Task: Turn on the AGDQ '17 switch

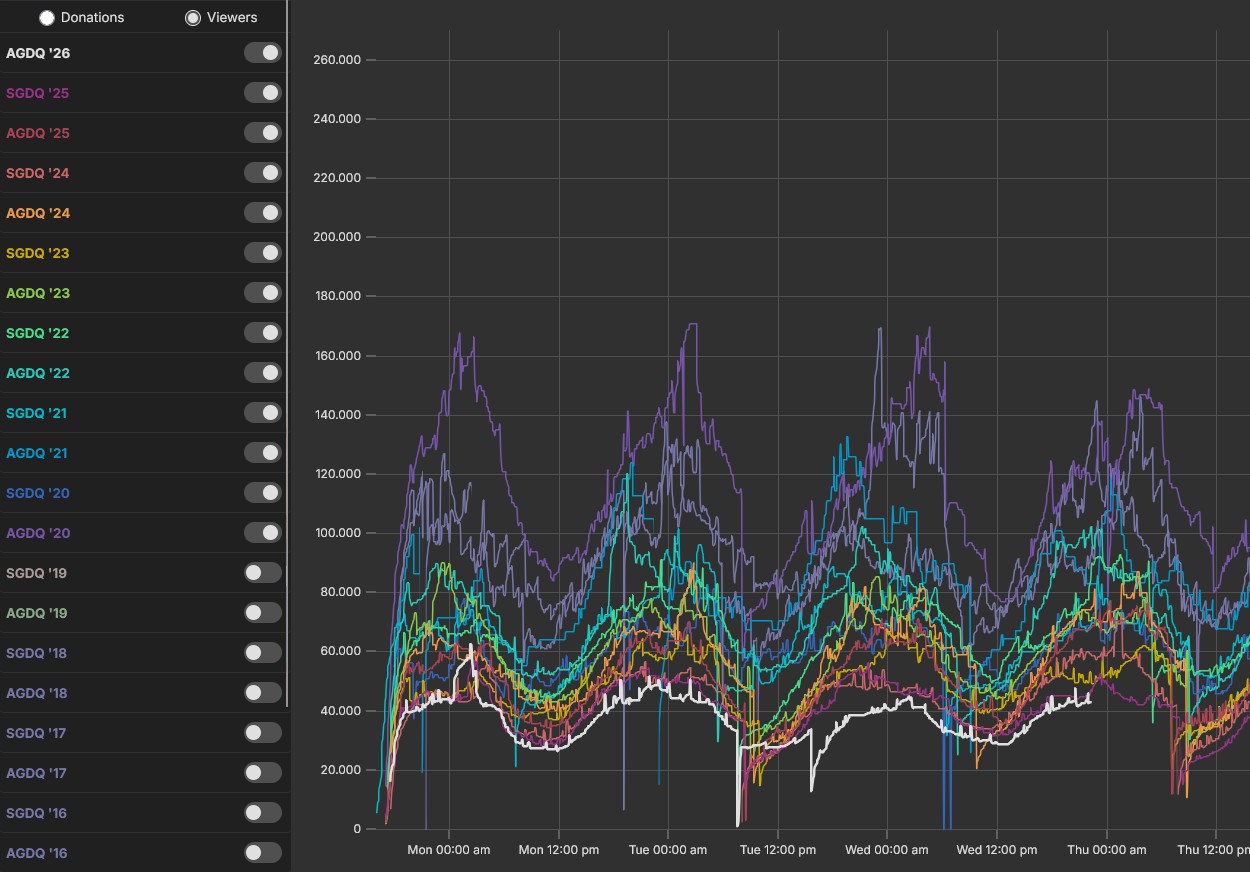Action: click(x=263, y=773)
